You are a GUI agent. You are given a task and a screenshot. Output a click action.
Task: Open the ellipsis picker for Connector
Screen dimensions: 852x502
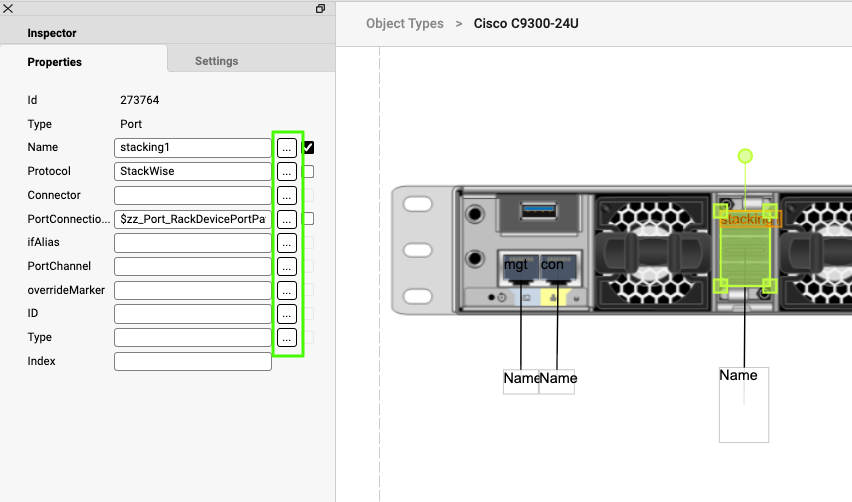coord(286,195)
